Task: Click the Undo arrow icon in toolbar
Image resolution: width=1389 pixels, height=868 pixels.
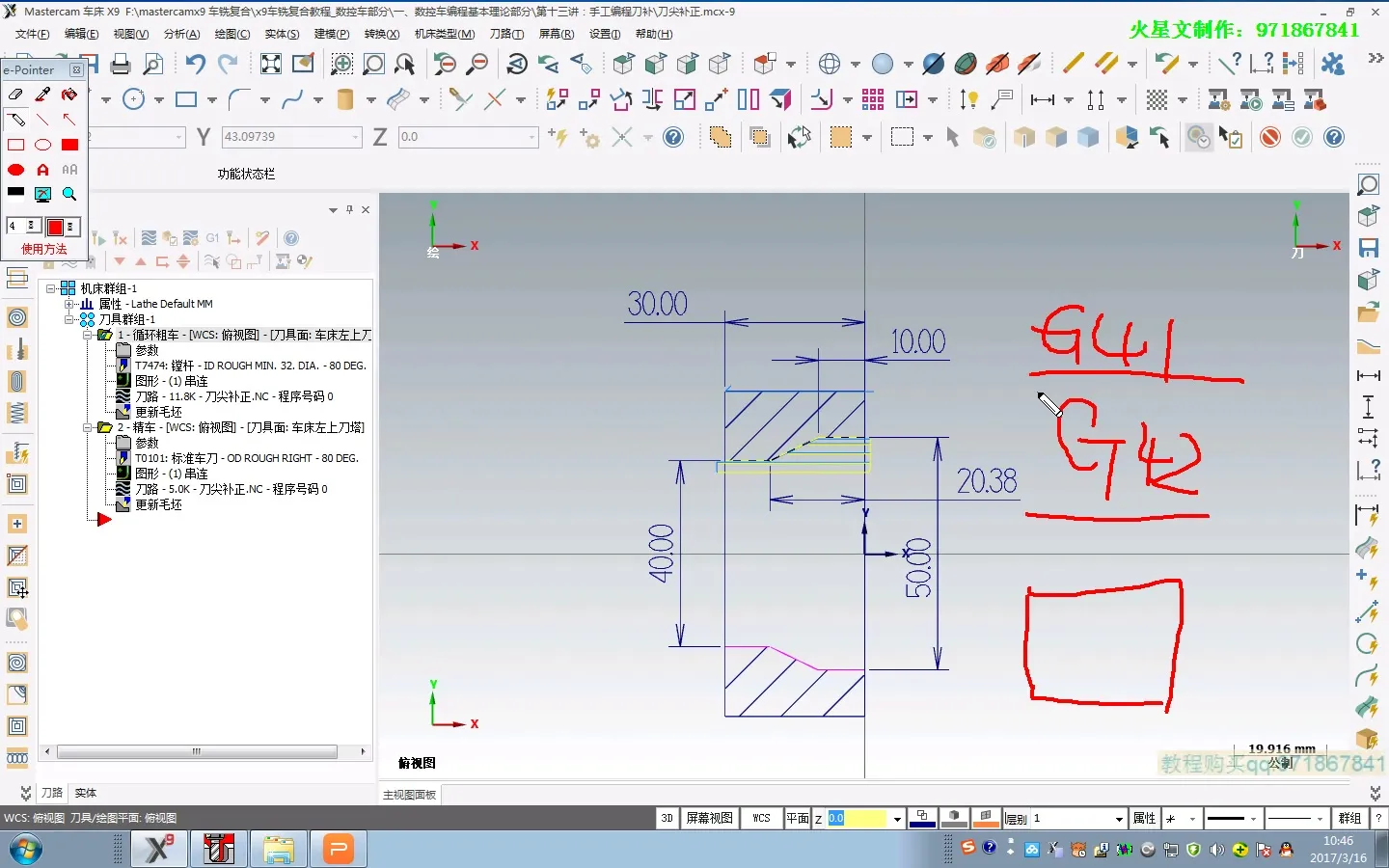Action: (x=195, y=65)
